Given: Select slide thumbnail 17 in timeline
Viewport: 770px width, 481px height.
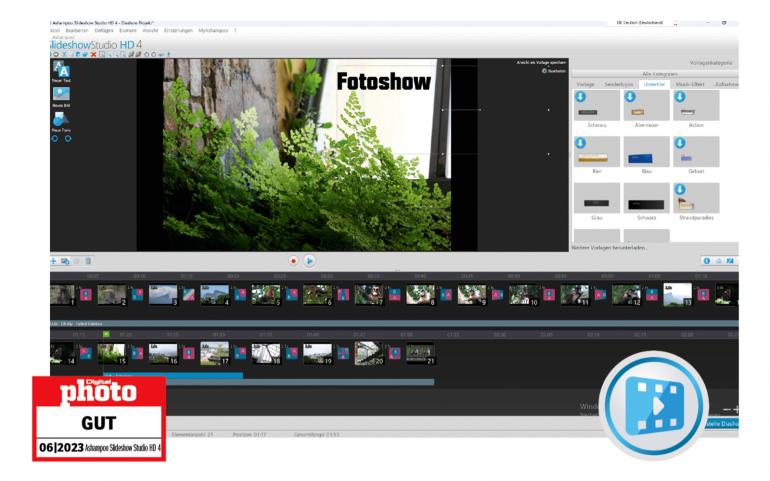Looking at the screenshot, I should [x=215, y=353].
